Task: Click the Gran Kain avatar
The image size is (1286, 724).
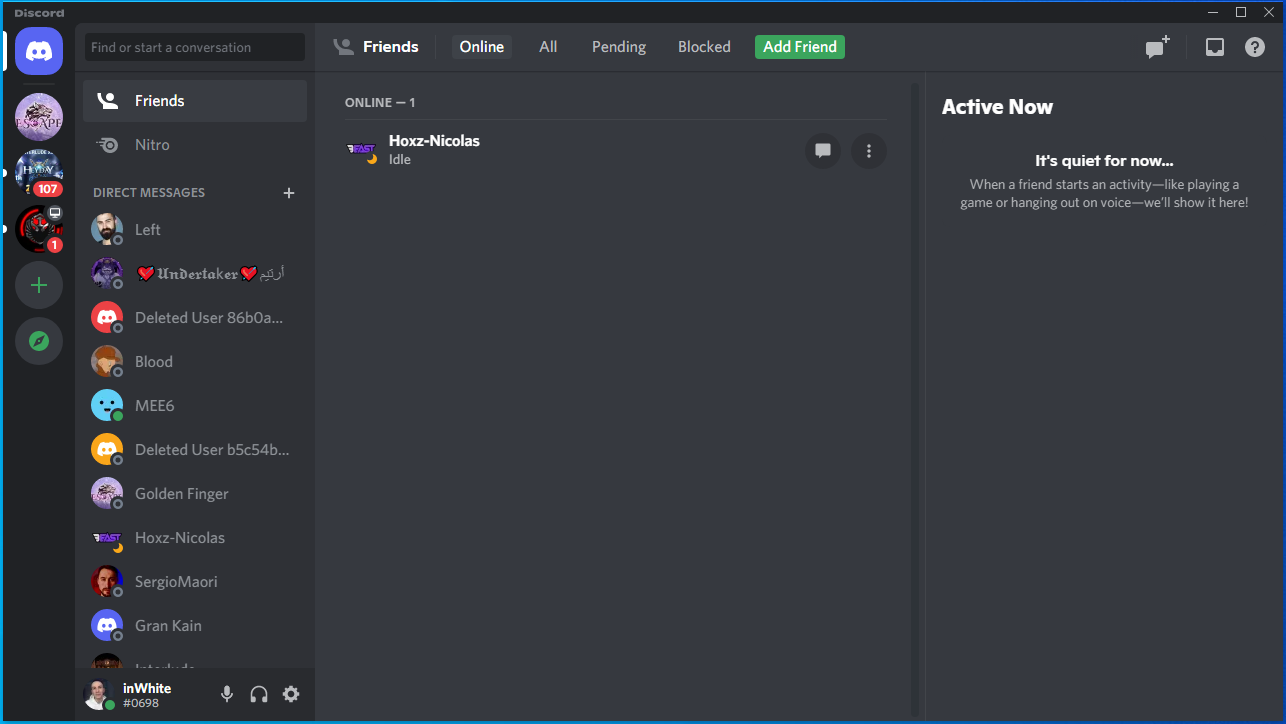Action: [x=107, y=625]
